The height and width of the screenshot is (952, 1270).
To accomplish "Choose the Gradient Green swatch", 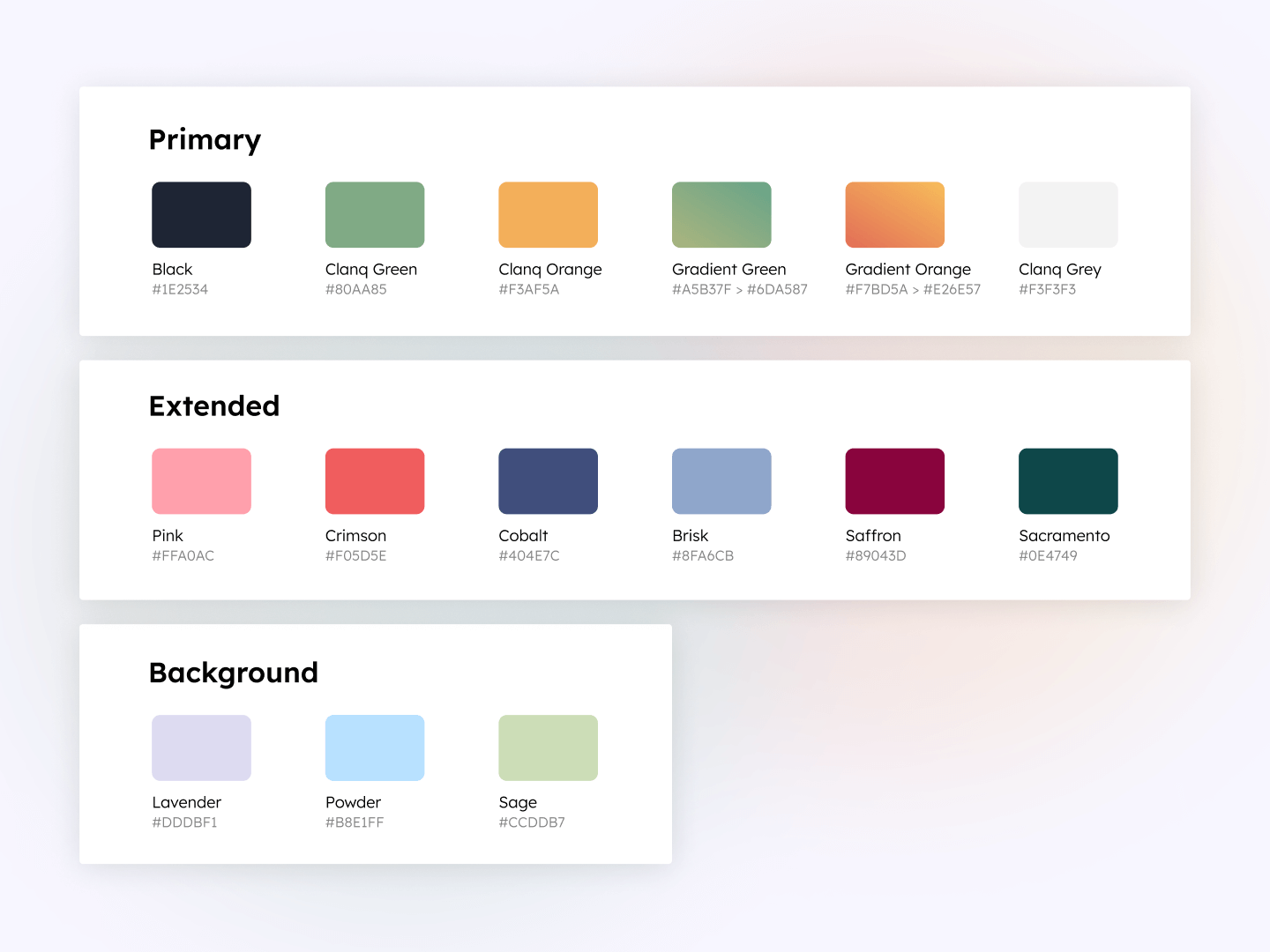I will [721, 214].
